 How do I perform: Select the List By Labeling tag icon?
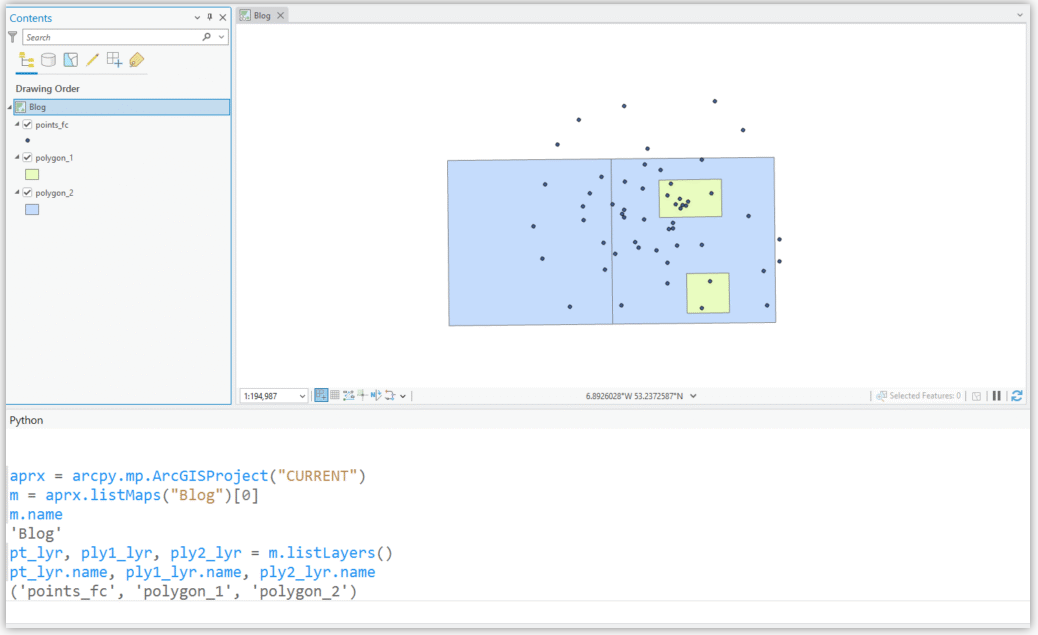136,60
